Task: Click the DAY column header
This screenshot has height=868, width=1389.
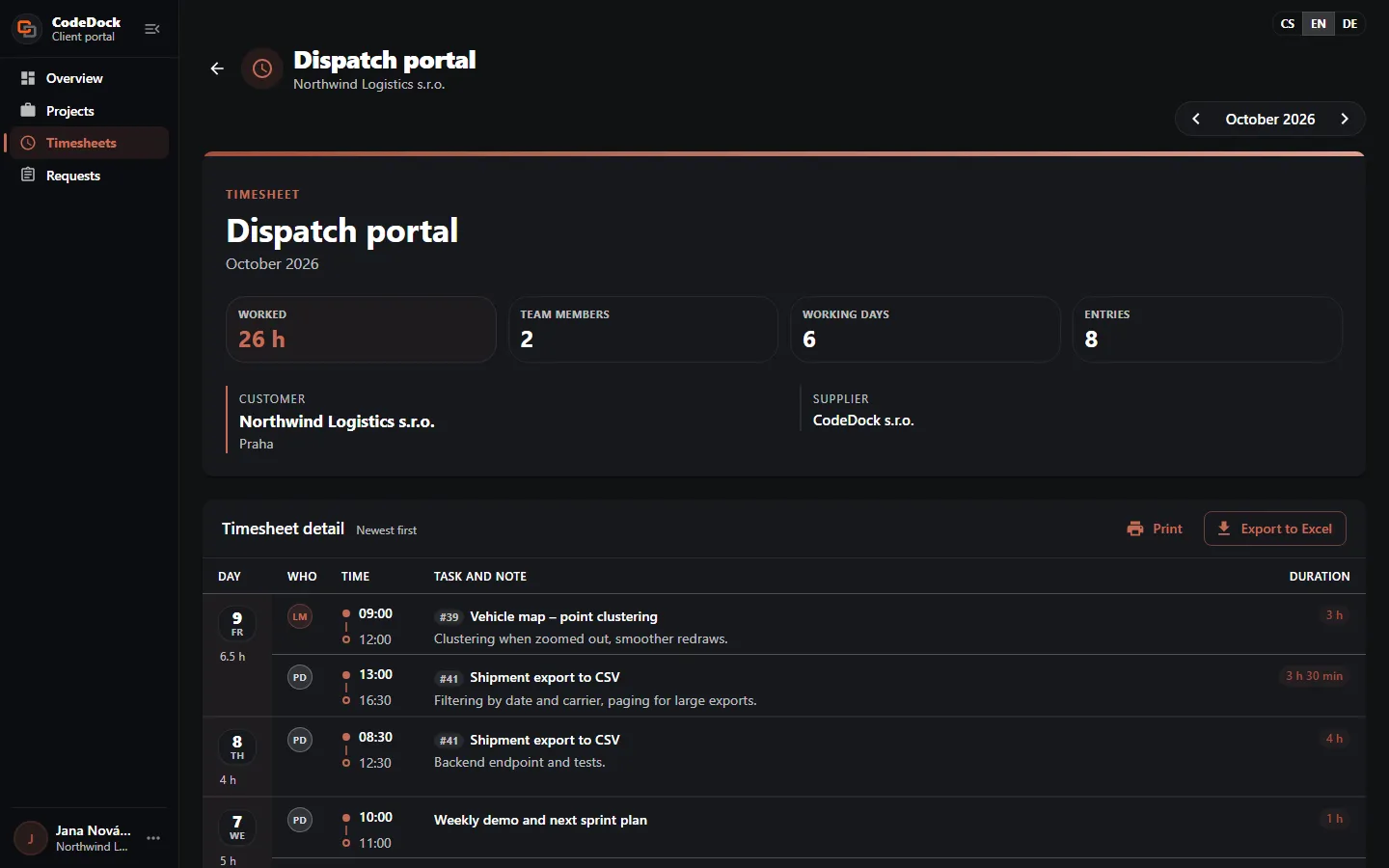Action: (x=230, y=577)
